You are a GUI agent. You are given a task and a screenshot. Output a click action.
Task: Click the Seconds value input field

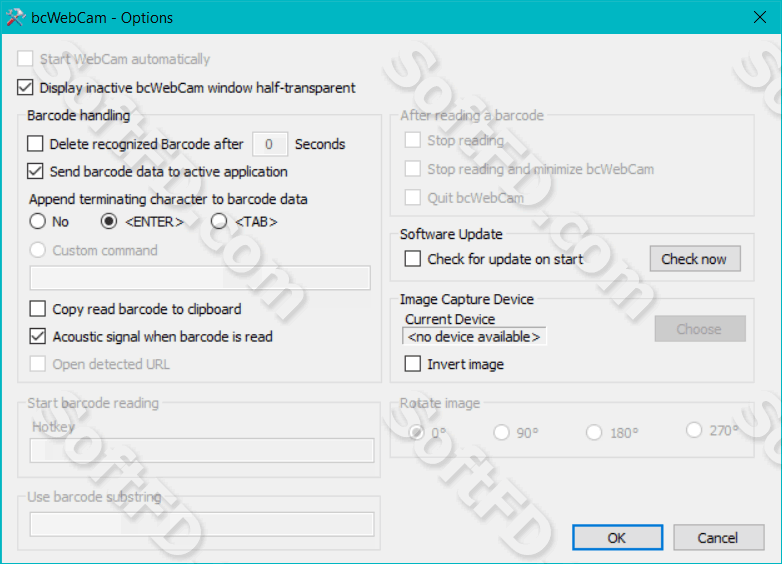click(270, 144)
